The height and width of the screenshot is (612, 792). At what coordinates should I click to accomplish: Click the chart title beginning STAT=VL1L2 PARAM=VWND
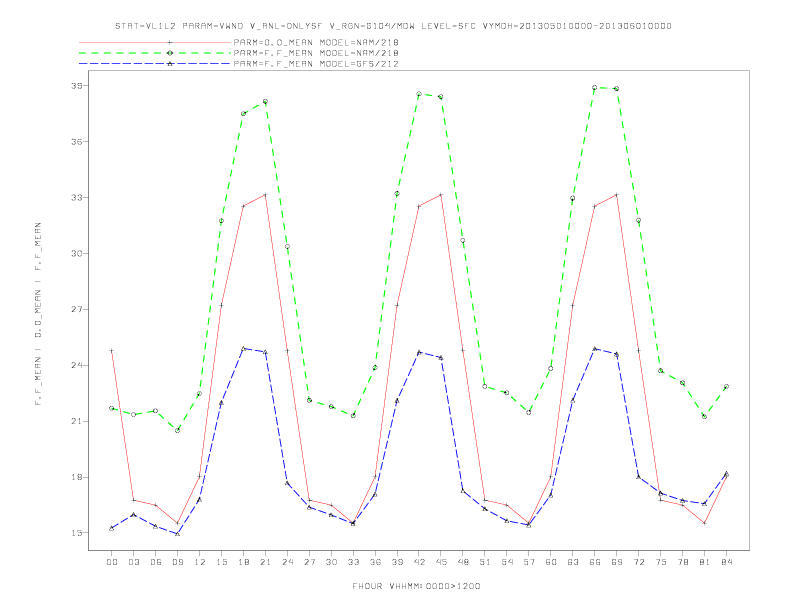click(393, 26)
